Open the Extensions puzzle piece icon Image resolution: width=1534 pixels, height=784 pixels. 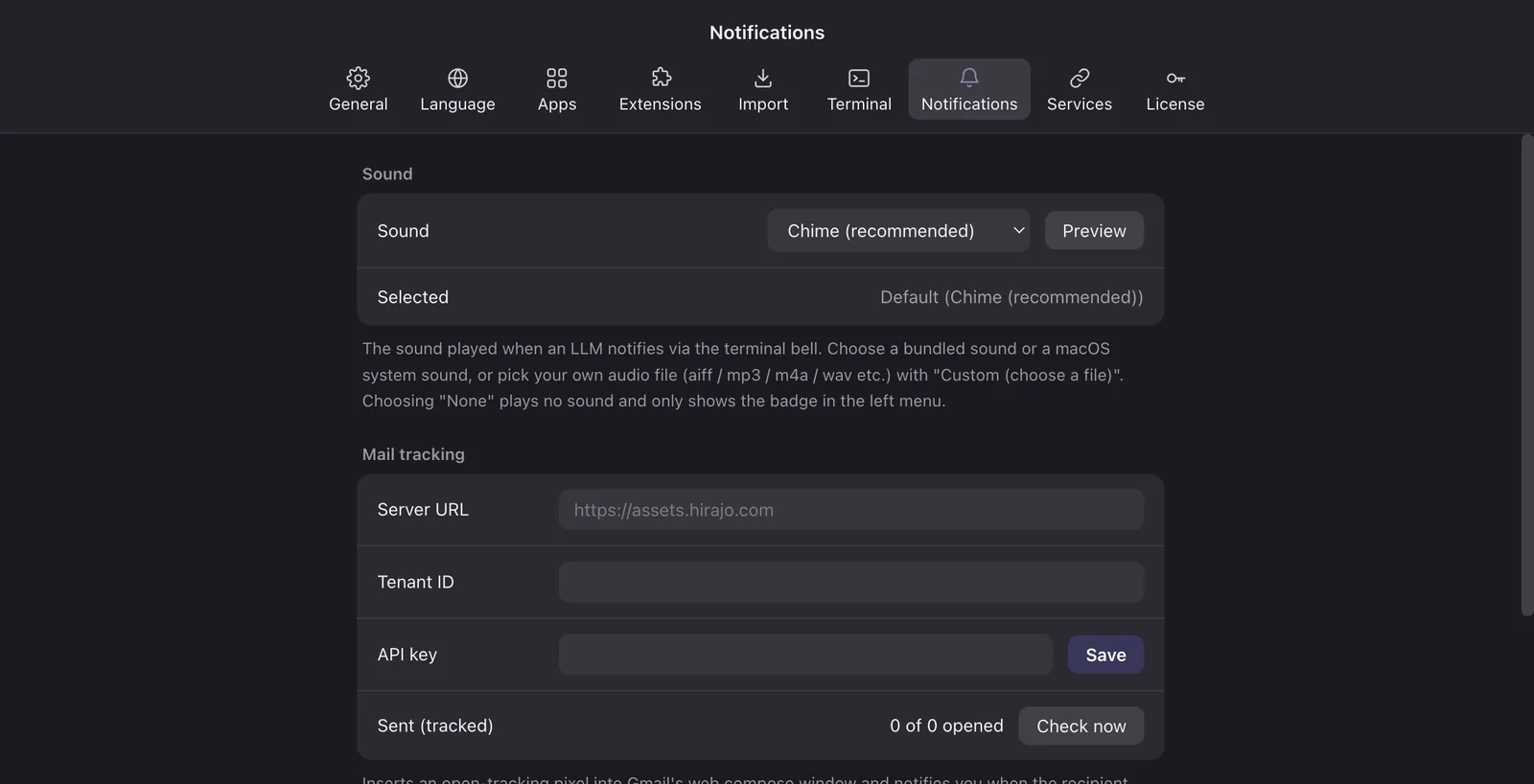point(661,78)
